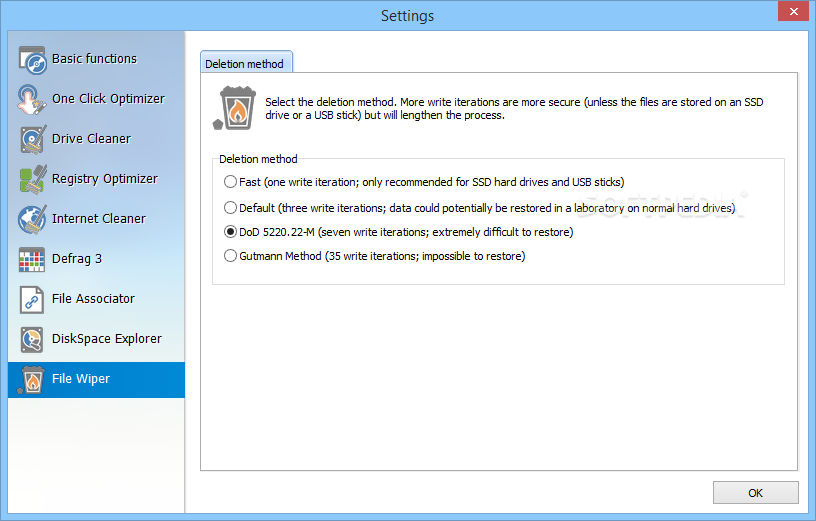This screenshot has height=521, width=816.
Task: Close the Settings window
Action: click(793, 11)
